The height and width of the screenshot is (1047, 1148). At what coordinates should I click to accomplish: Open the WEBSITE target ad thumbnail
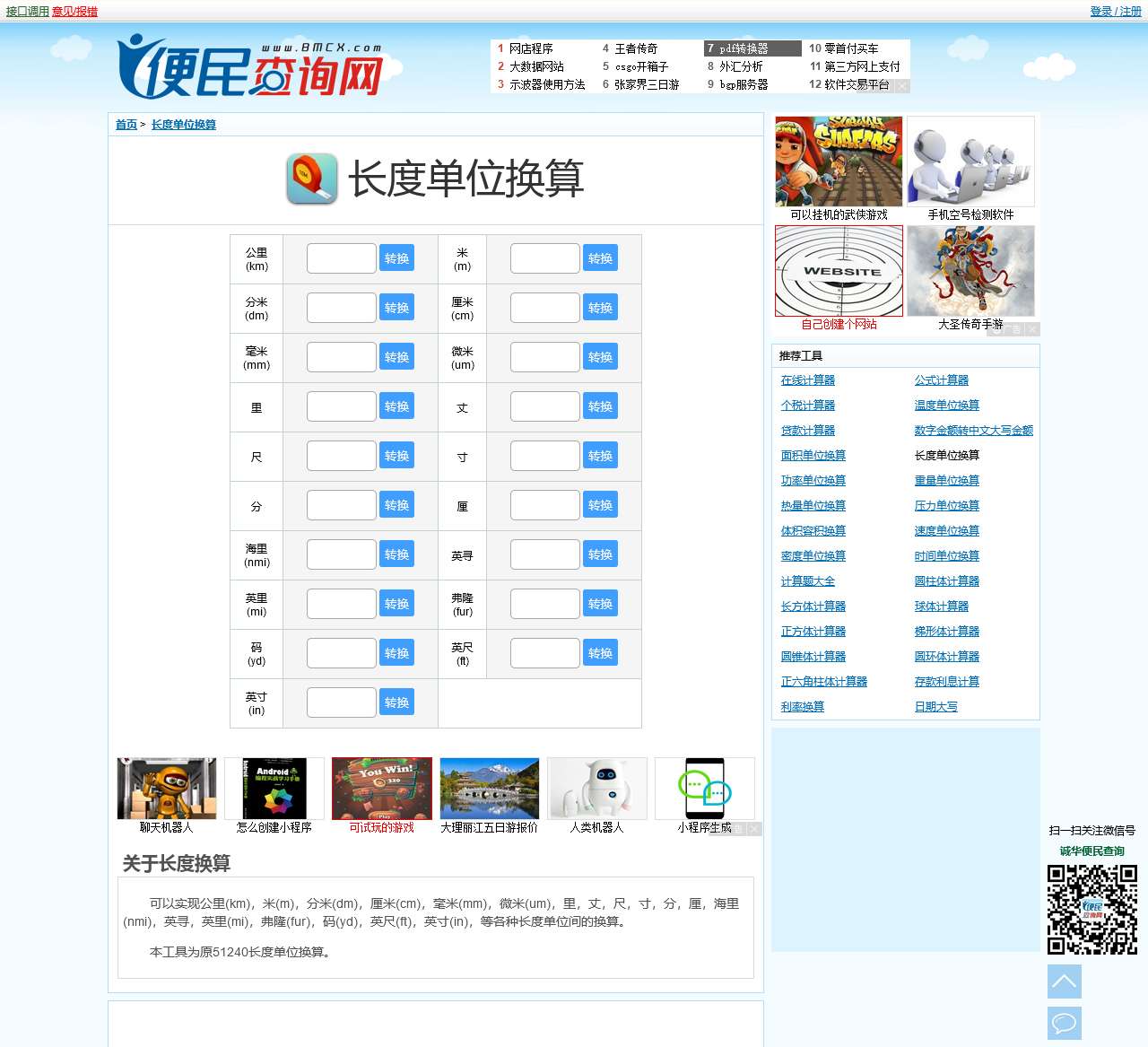pos(839,271)
